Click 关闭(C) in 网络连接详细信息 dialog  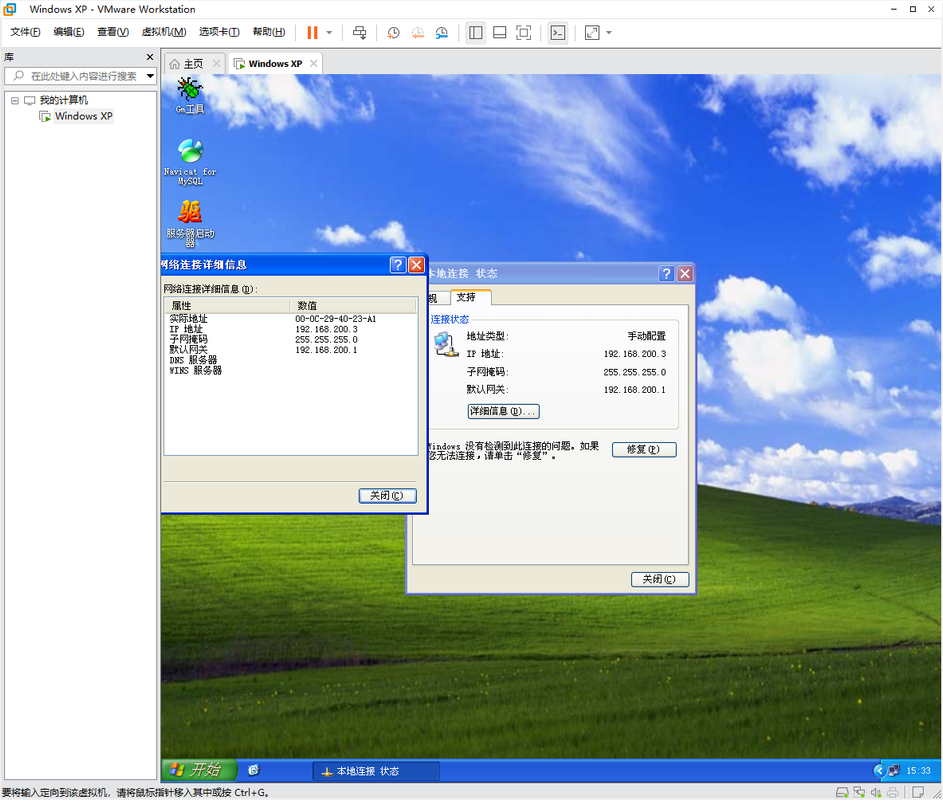coord(387,496)
